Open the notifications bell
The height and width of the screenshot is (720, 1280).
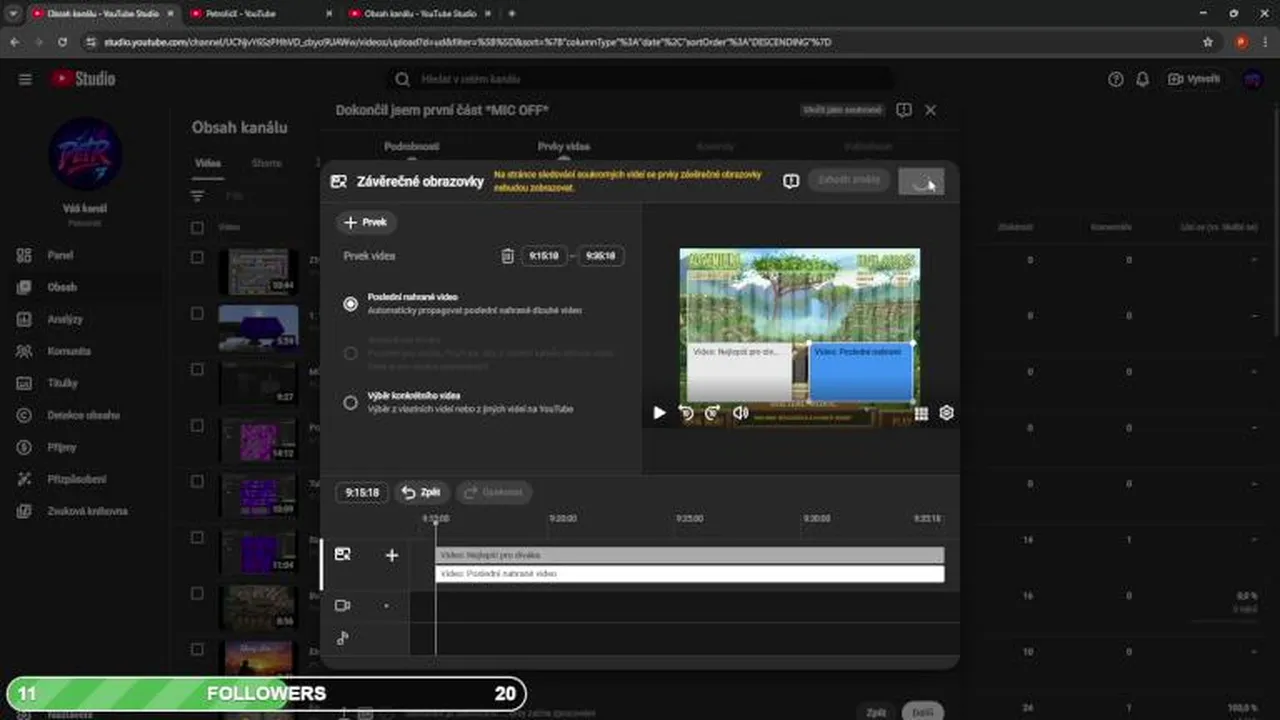(1142, 79)
